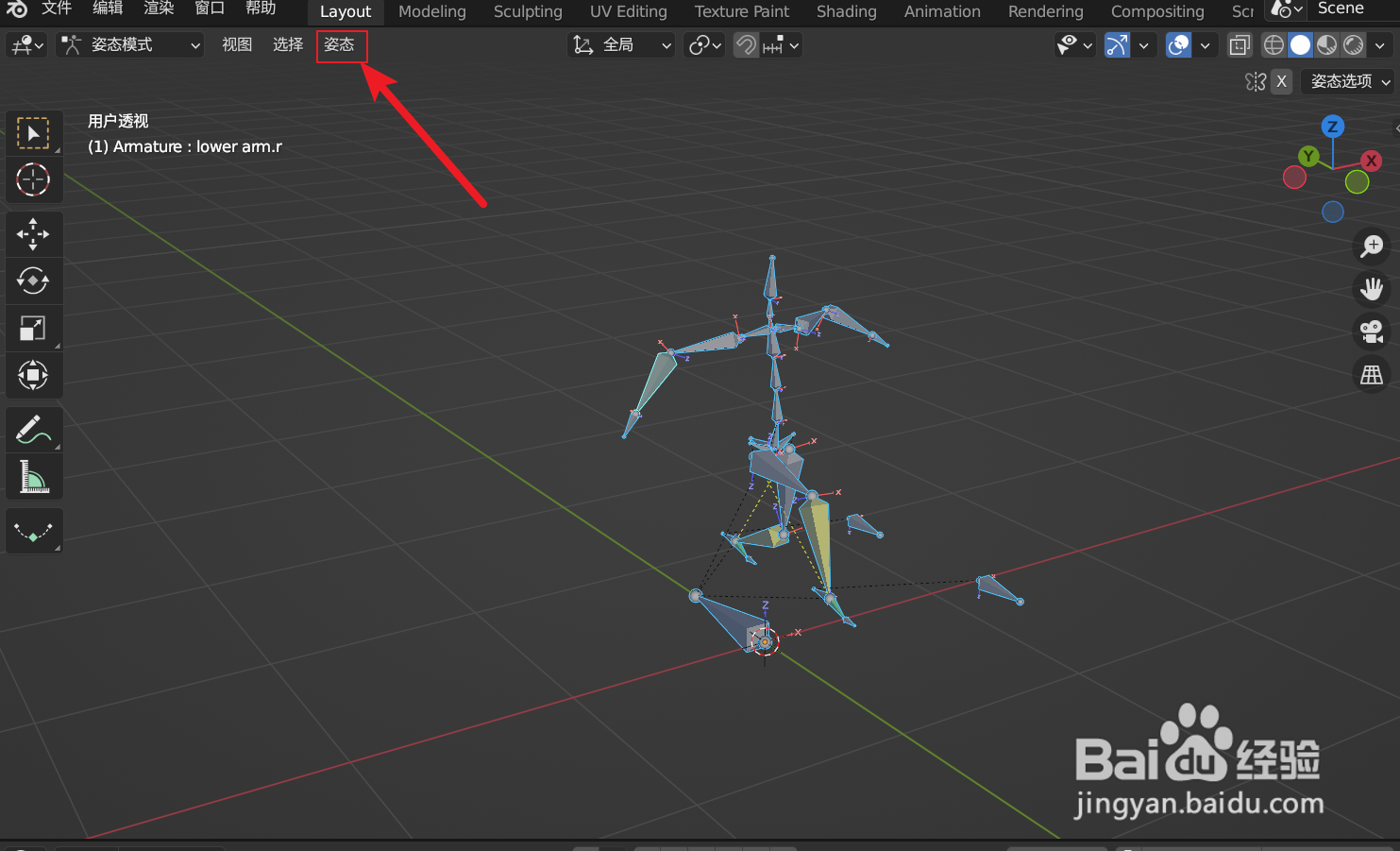This screenshot has height=851, width=1400.
Task: Select solid viewport shading
Action: 1300,44
